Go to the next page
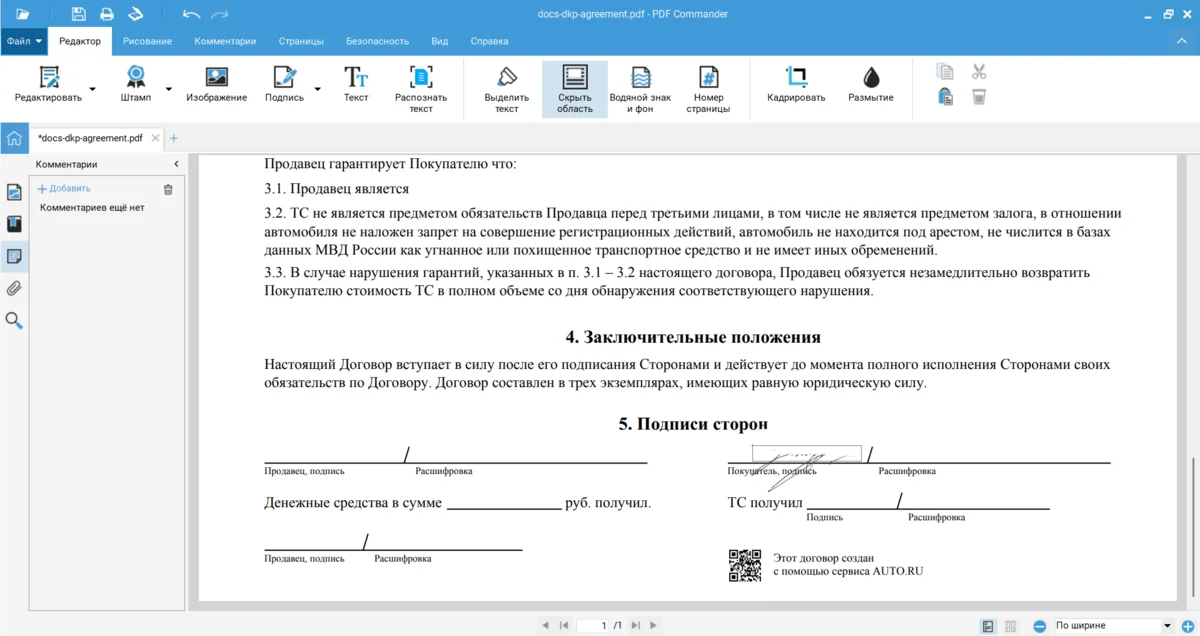This screenshot has width=1200, height=636. [x=654, y=626]
